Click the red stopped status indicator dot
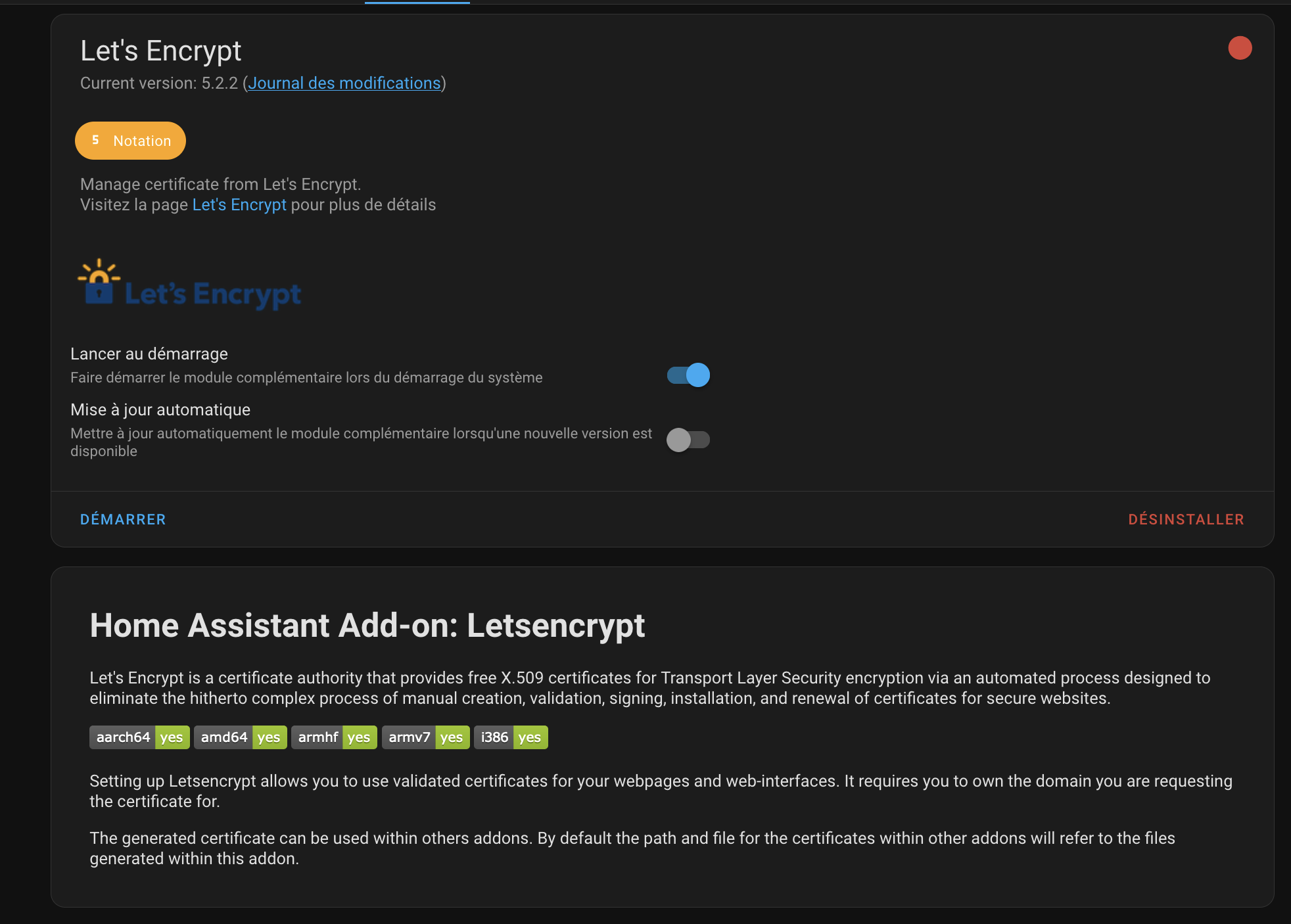 click(1240, 48)
